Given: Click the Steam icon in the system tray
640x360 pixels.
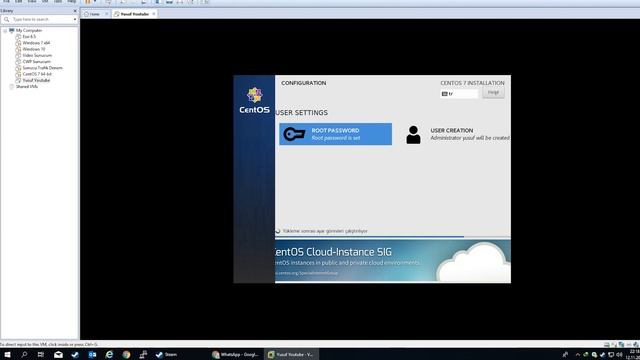Looking at the screenshot, I should (602, 355).
